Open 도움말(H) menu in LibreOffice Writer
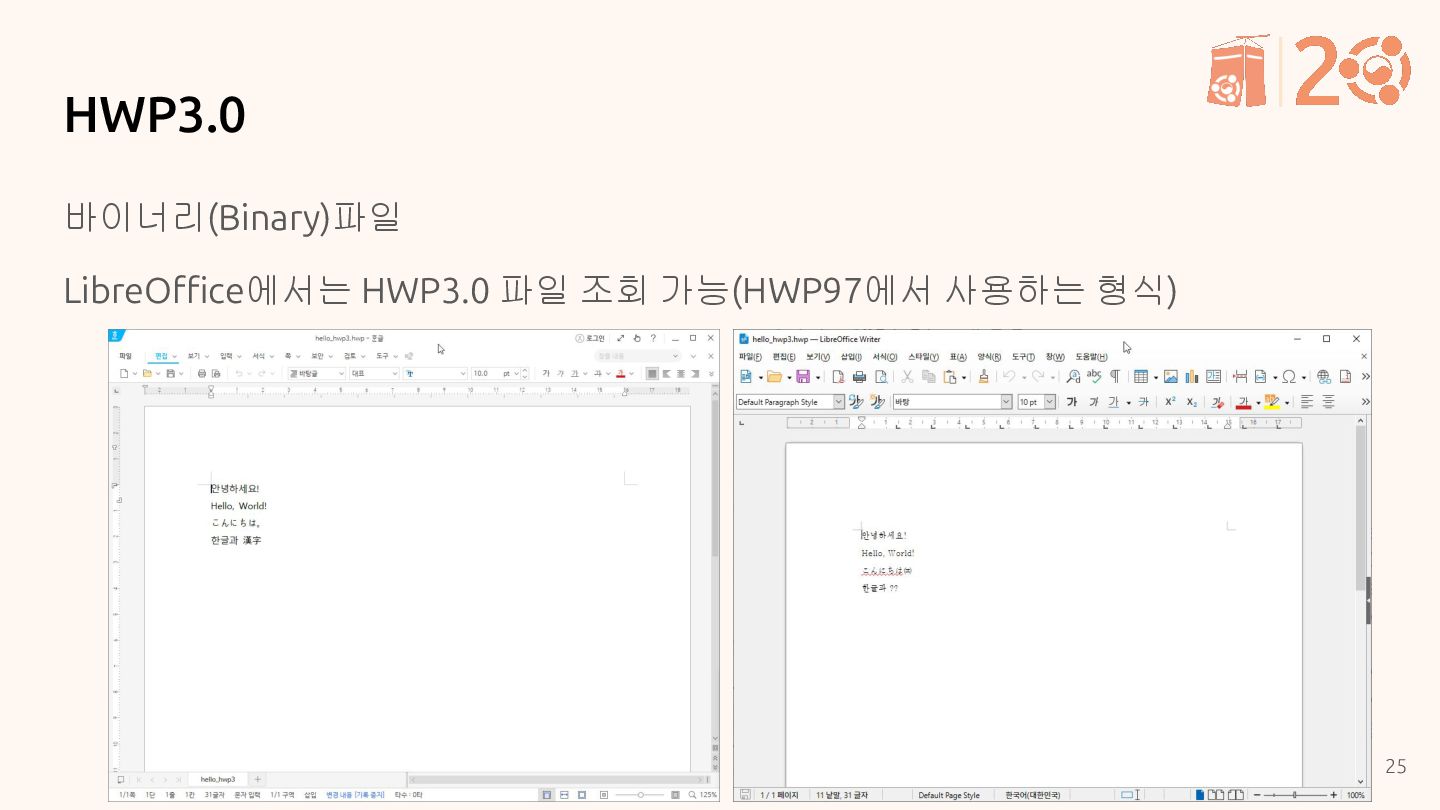This screenshot has width=1440, height=810. tap(1091, 357)
